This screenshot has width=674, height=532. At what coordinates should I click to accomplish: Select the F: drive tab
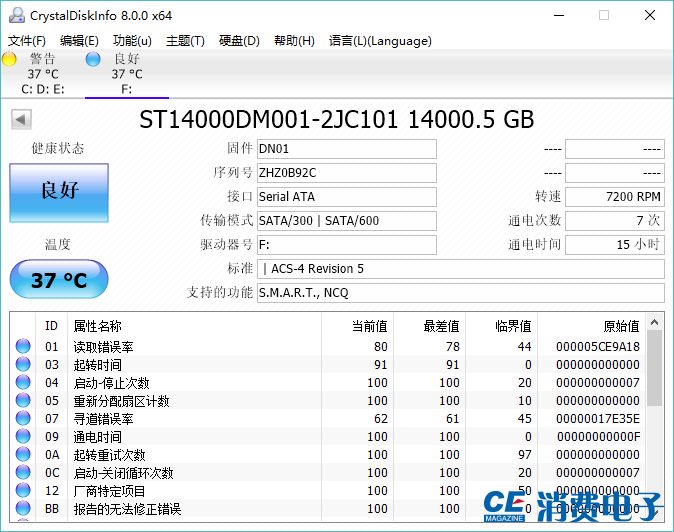point(126,81)
